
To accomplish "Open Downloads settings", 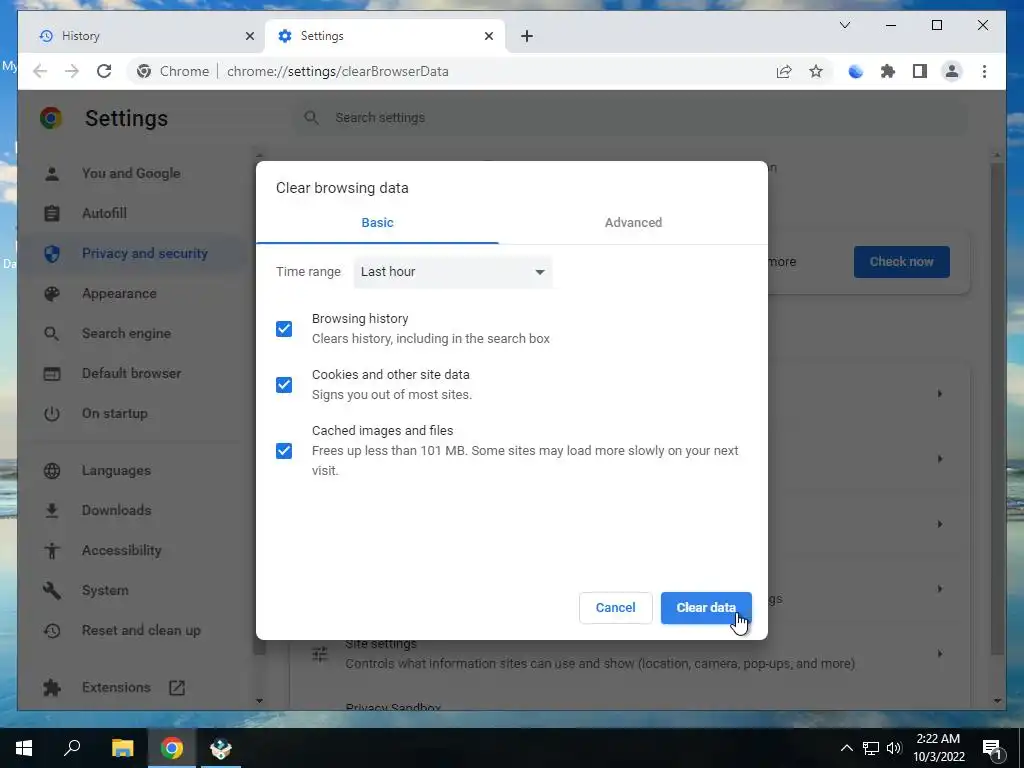I will click(x=116, y=511).
